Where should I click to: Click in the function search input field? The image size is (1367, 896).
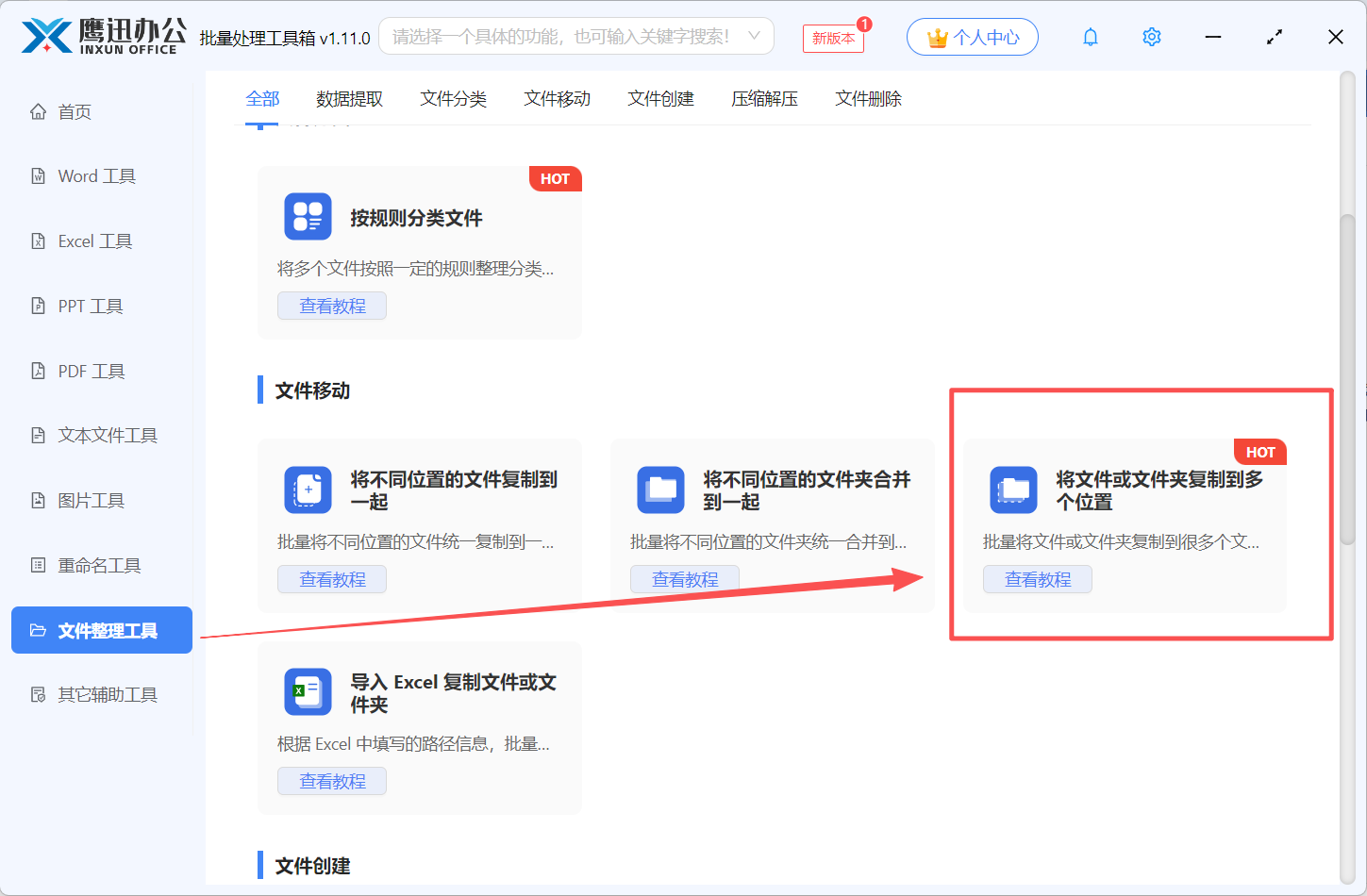[561, 36]
